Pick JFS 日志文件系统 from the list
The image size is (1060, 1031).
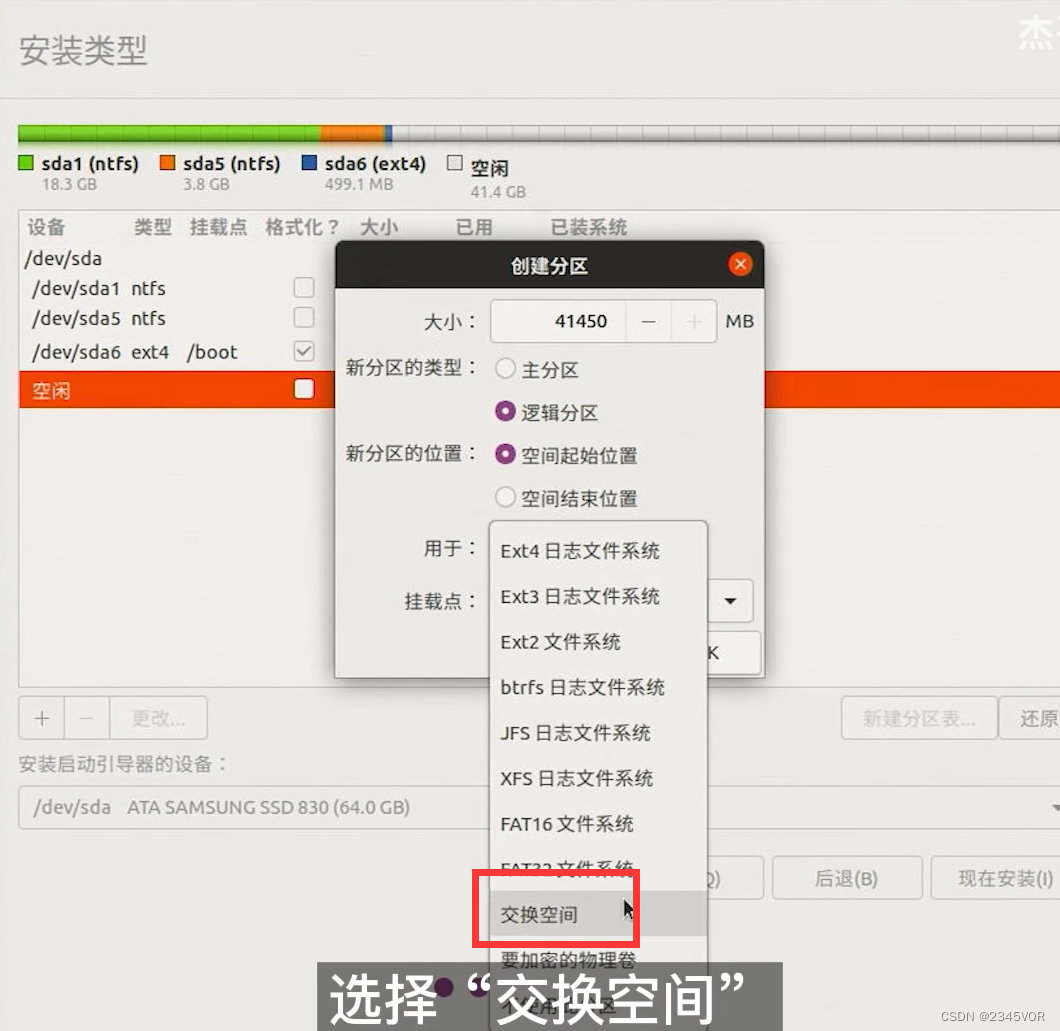[598, 733]
